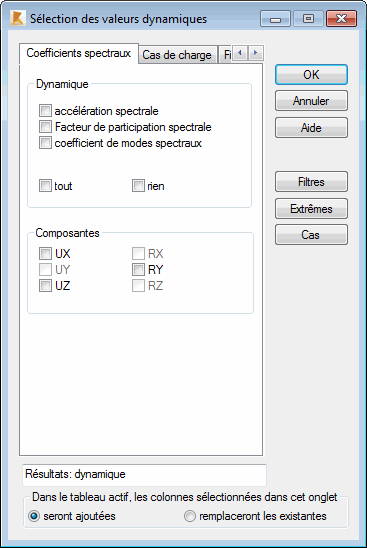
Task: Tick coefficient de modes spectraux
Action: [x=45, y=143]
